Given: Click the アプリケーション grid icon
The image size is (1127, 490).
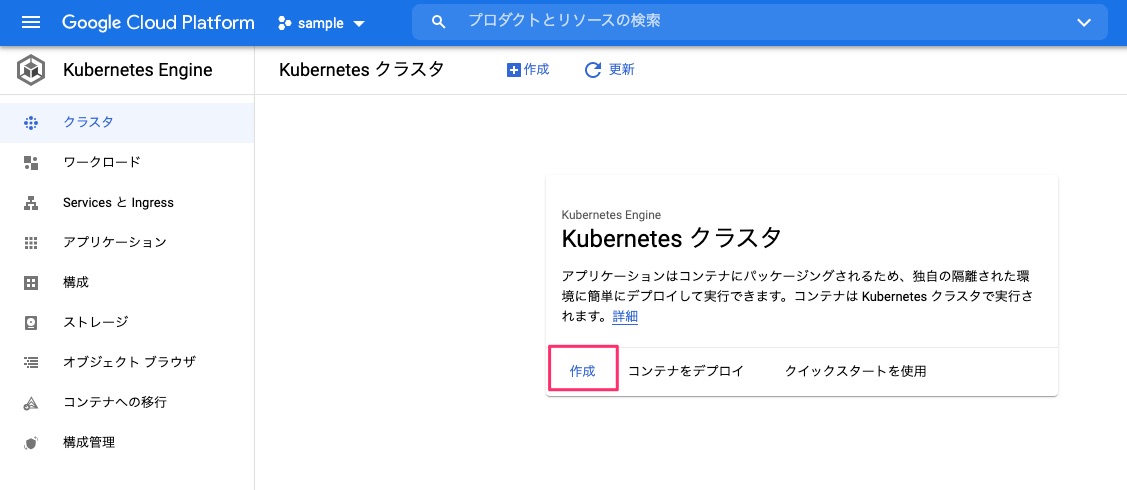Looking at the screenshot, I should pos(30,242).
